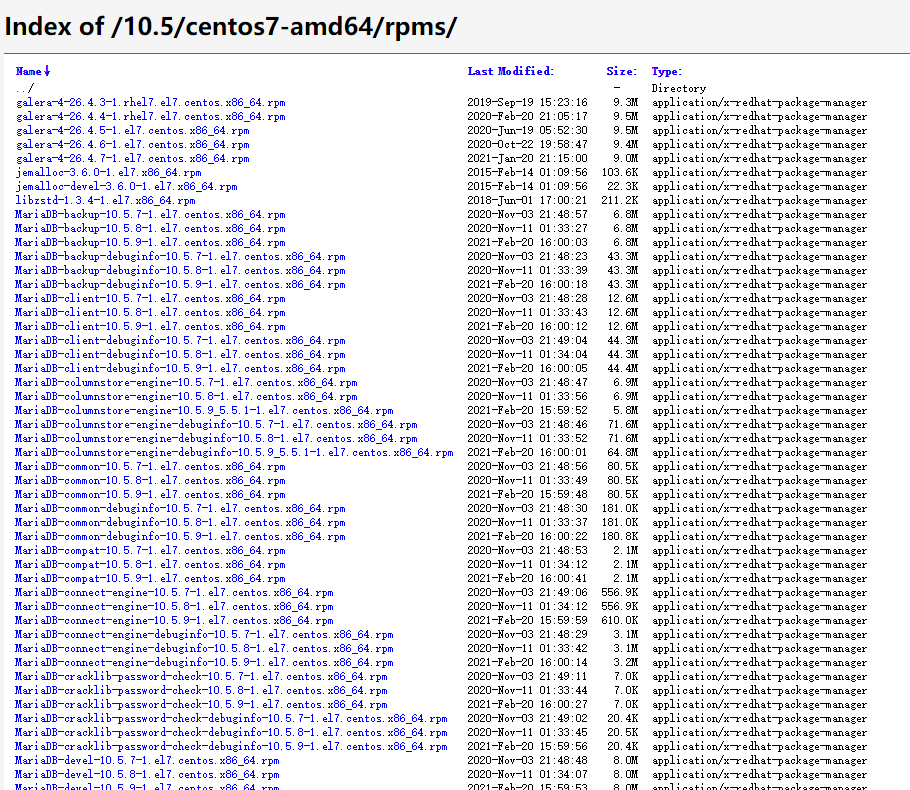Open MariaDB-backup-debuginfo-10.5.7-1 rpm link

point(180,257)
